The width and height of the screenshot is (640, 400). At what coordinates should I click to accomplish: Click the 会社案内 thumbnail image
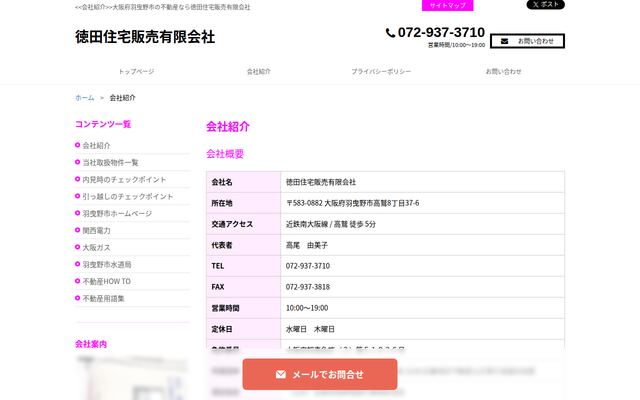tap(132, 378)
